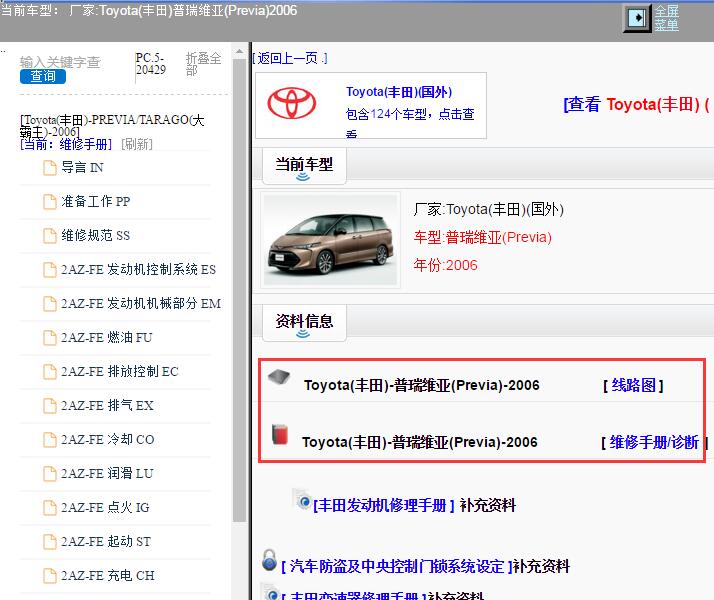714x600 pixels.
Task: Select 准备工作 PP tree entry
Action: (96, 201)
